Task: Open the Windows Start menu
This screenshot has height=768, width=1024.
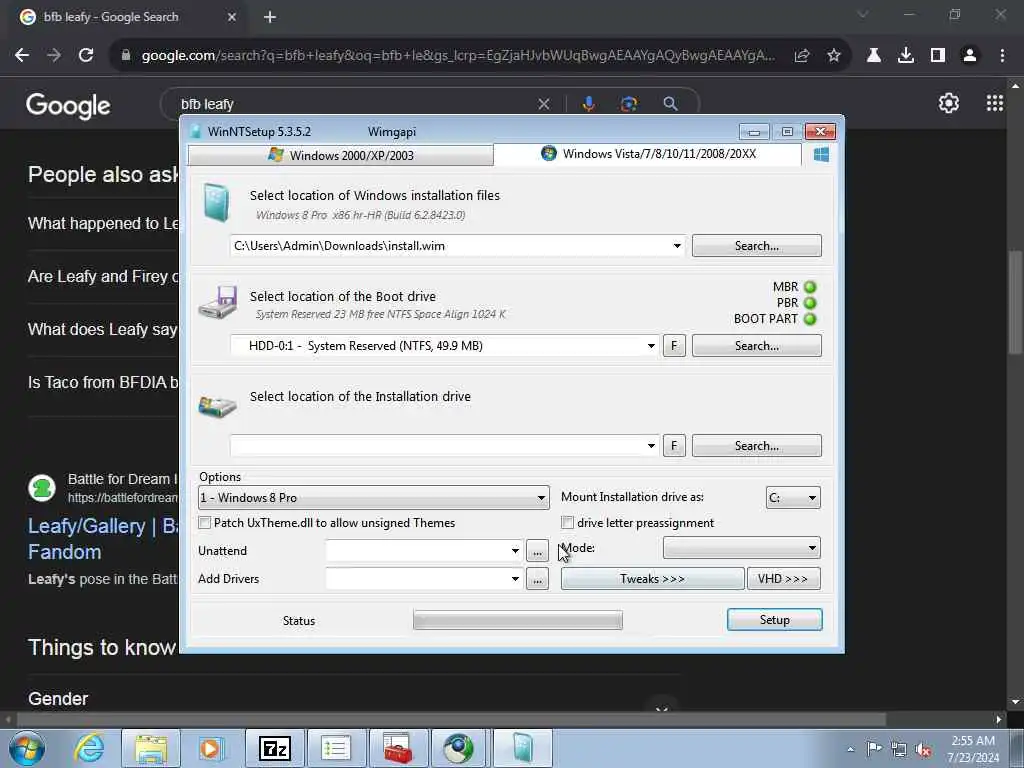Action: point(27,748)
